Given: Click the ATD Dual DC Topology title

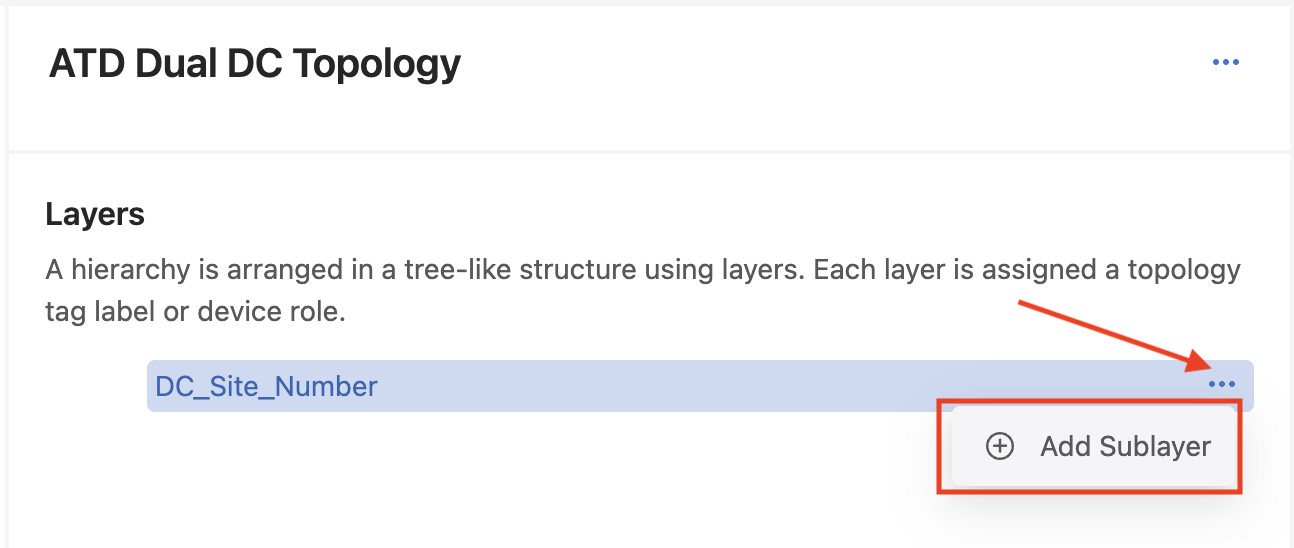Looking at the screenshot, I should tap(255, 64).
